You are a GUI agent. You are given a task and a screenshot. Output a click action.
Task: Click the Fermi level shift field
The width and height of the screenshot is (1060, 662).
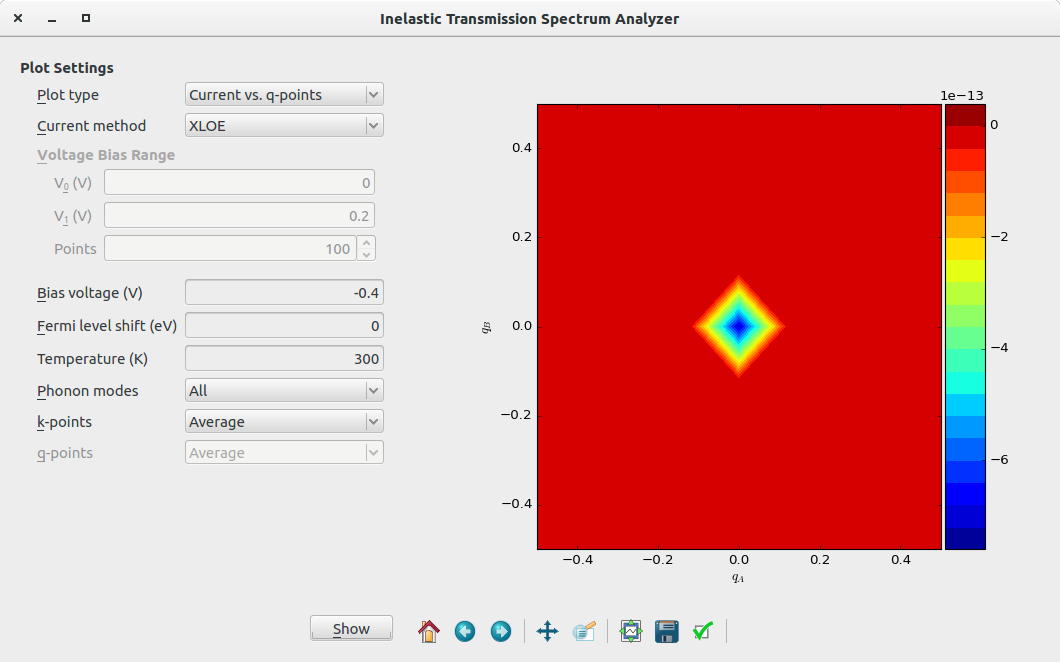coord(284,326)
